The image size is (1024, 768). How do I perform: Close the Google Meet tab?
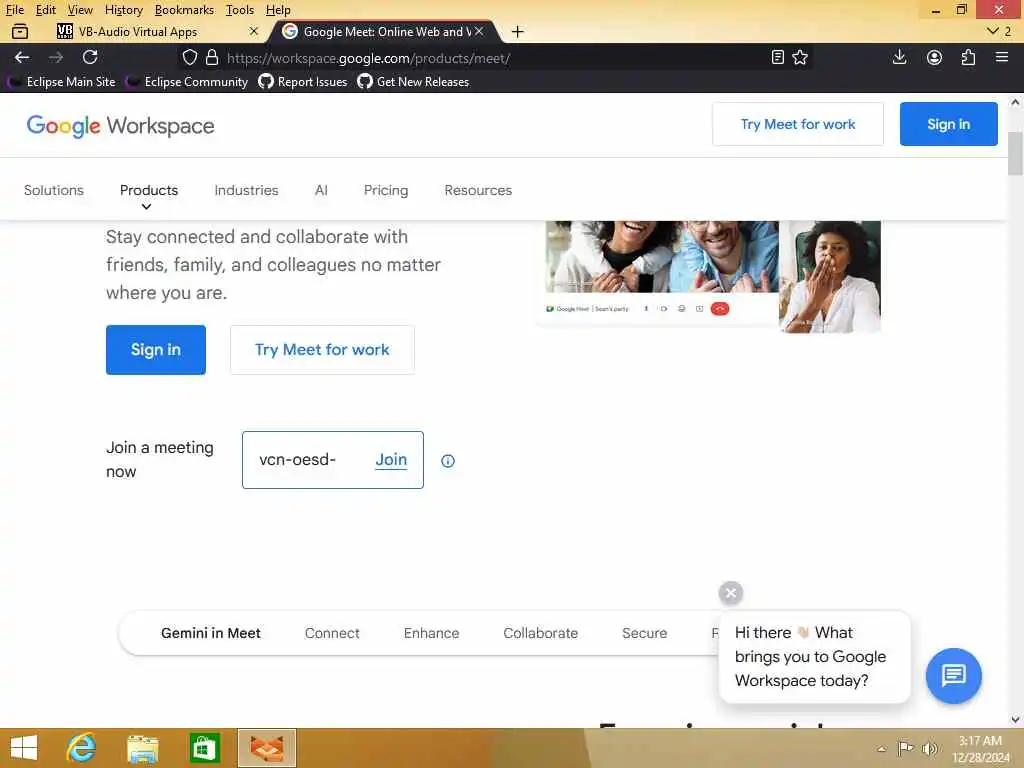pos(479,31)
